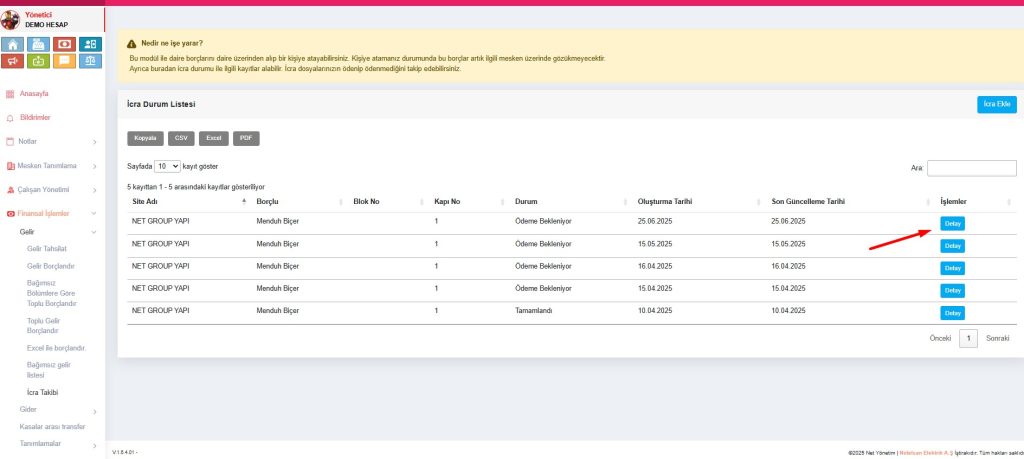This screenshot has height=459, width=1024.
Task: Click the balance scales icon tile
Action: (x=89, y=62)
